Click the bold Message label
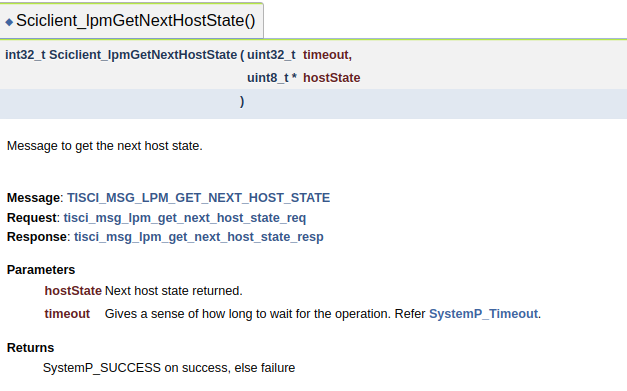This screenshot has height=391, width=627. pyautogui.click(x=33, y=198)
